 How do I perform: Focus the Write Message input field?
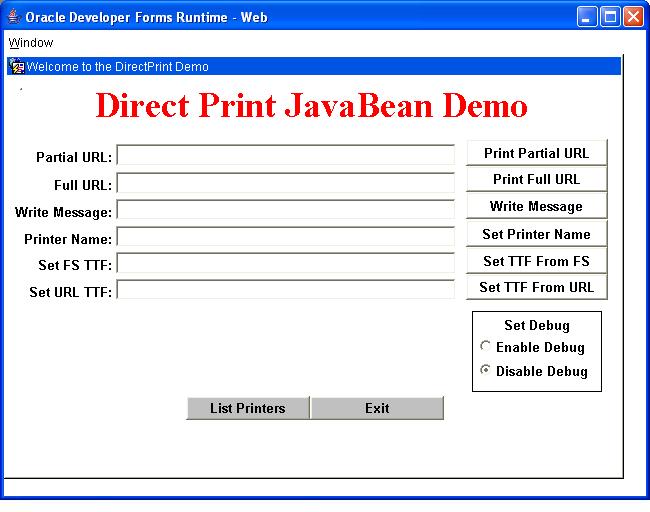[286, 210]
